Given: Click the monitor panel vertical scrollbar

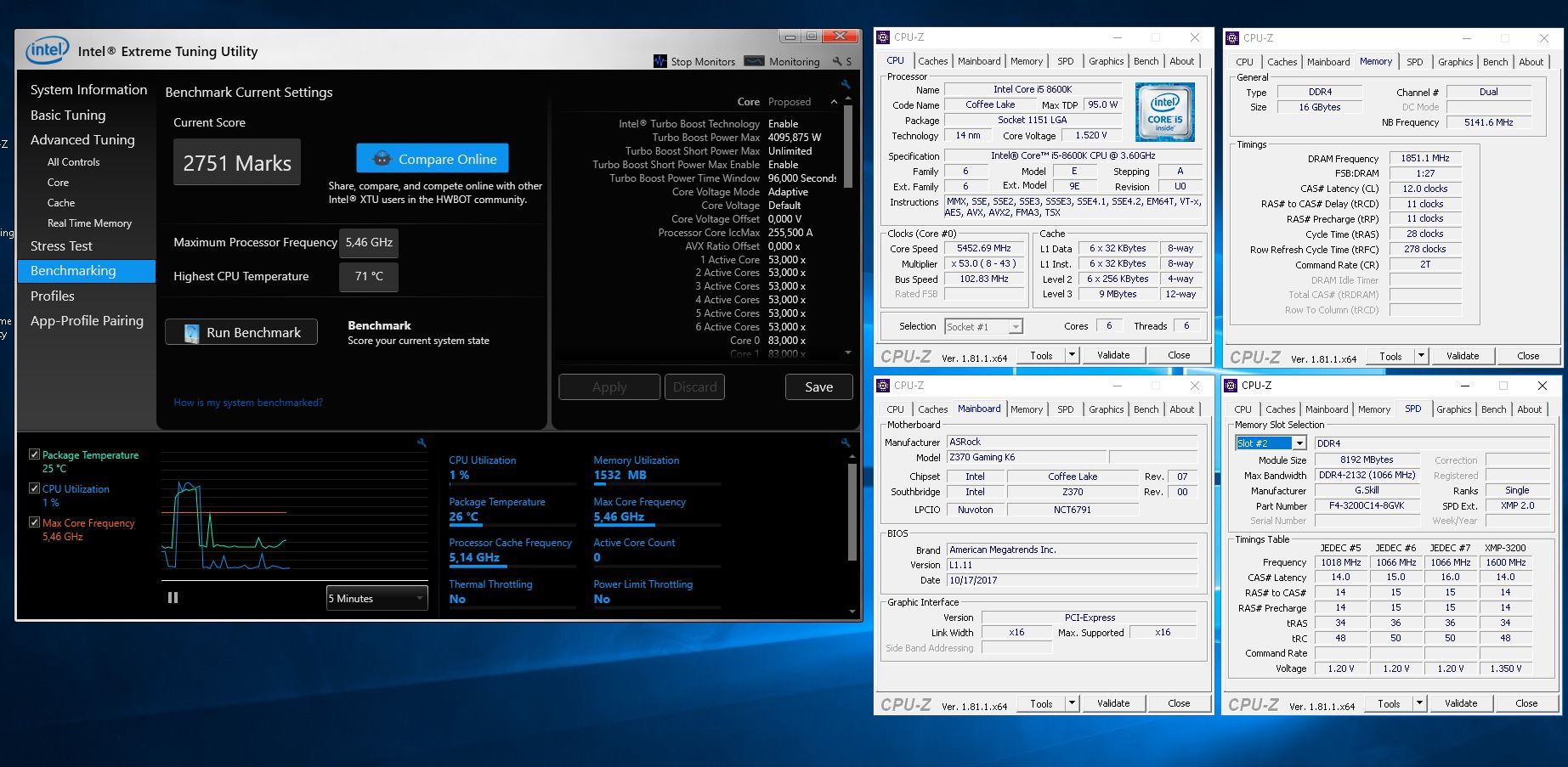Looking at the screenshot, I should point(852,512).
